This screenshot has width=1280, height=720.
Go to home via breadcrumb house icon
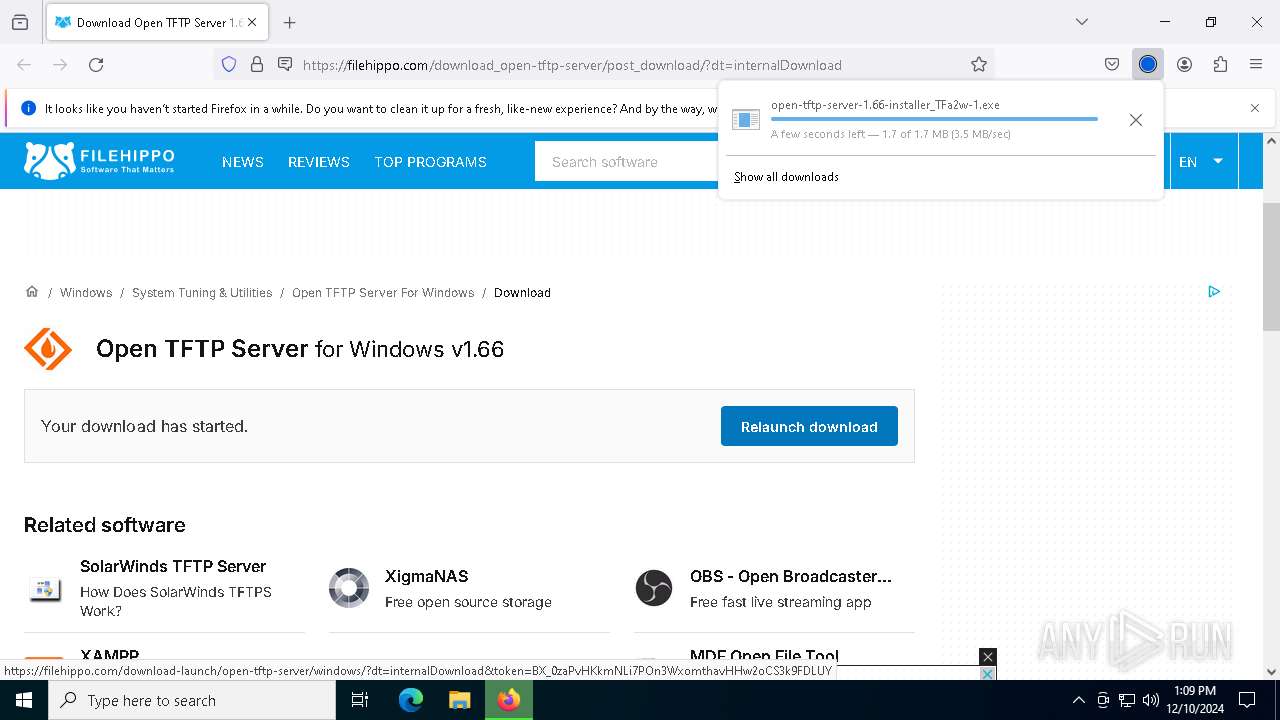[x=32, y=292]
